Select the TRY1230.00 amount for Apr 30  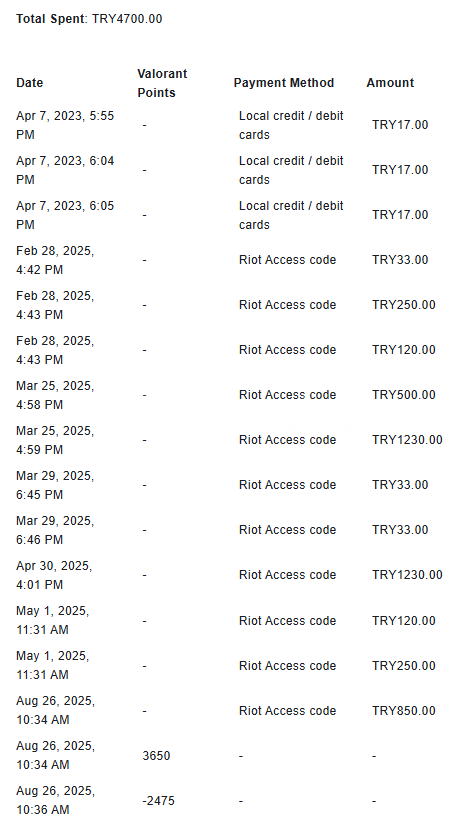407,575
